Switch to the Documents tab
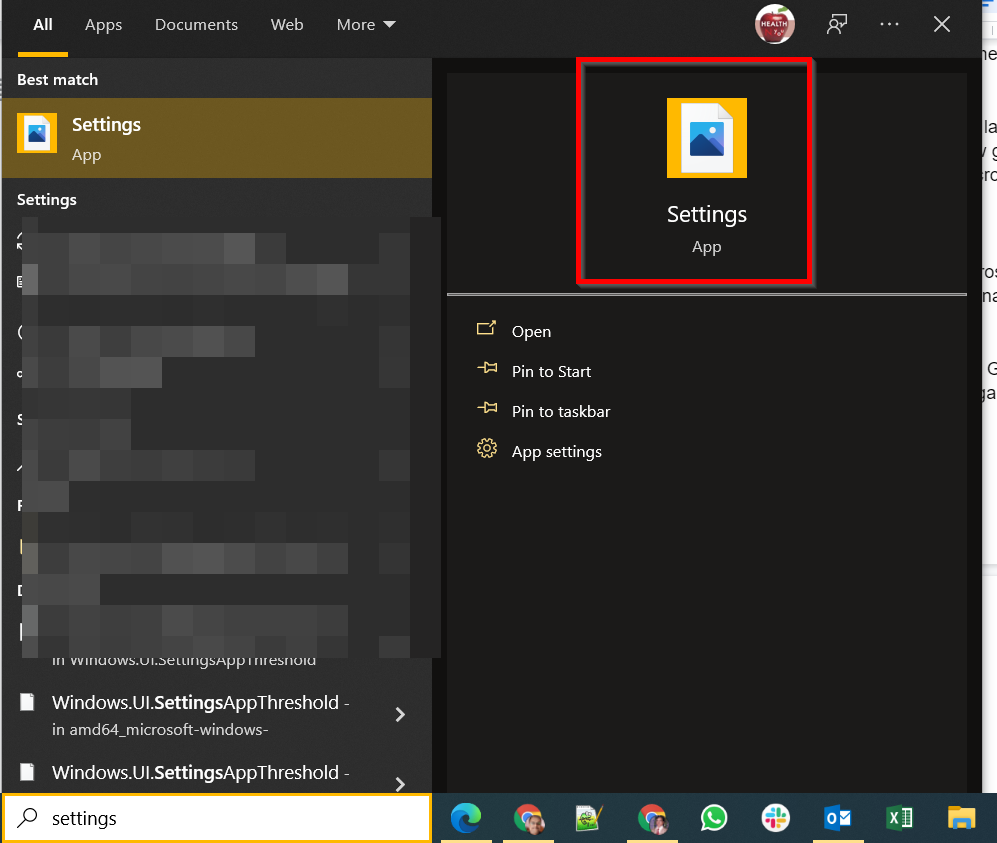The image size is (997, 843). point(196,25)
